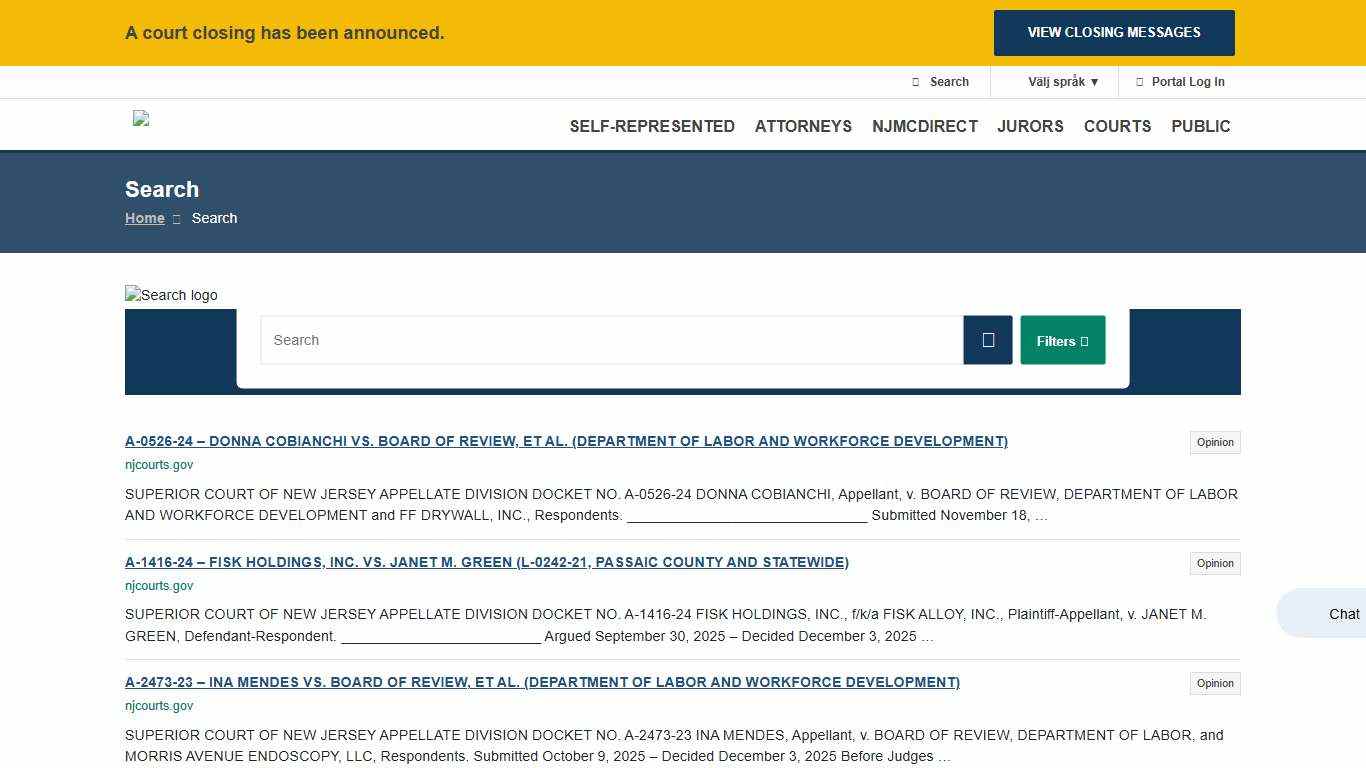Click into the Search input field
The image size is (1366, 768).
(610, 340)
